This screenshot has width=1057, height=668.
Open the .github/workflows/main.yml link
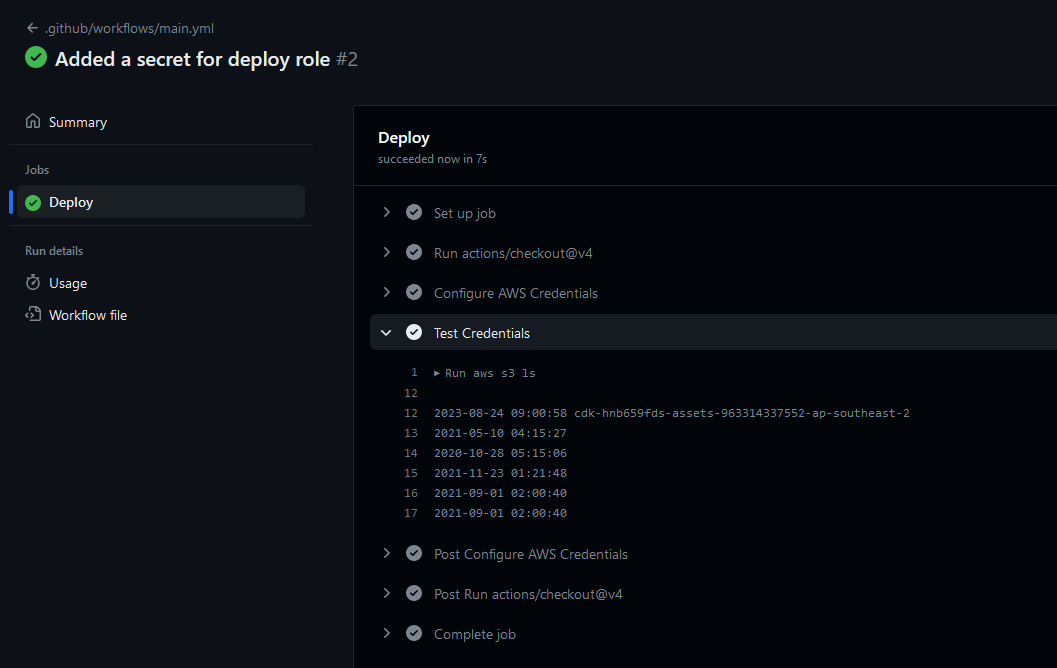click(x=129, y=28)
